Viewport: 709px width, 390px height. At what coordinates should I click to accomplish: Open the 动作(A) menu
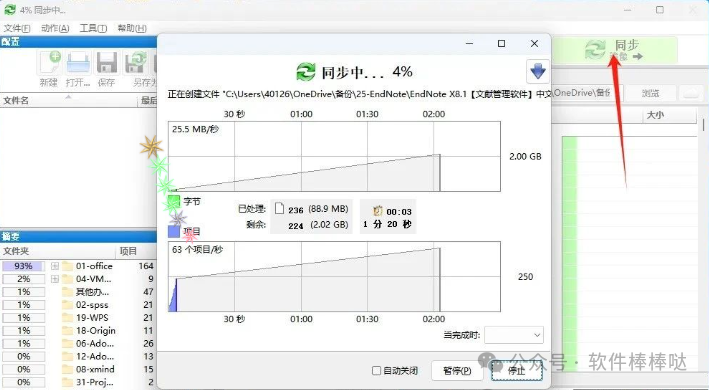point(55,28)
